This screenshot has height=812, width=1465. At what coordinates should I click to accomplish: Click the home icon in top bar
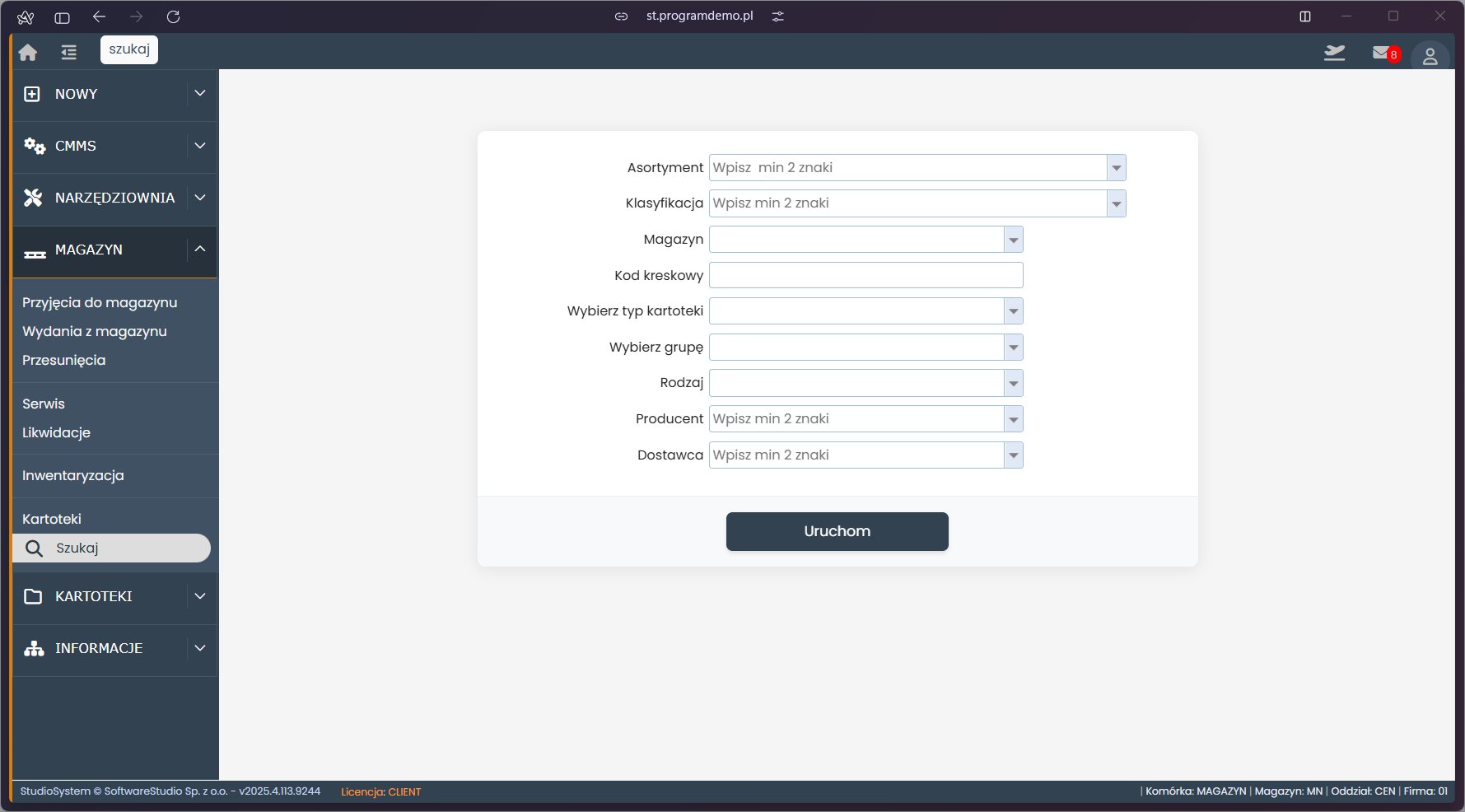[28, 52]
